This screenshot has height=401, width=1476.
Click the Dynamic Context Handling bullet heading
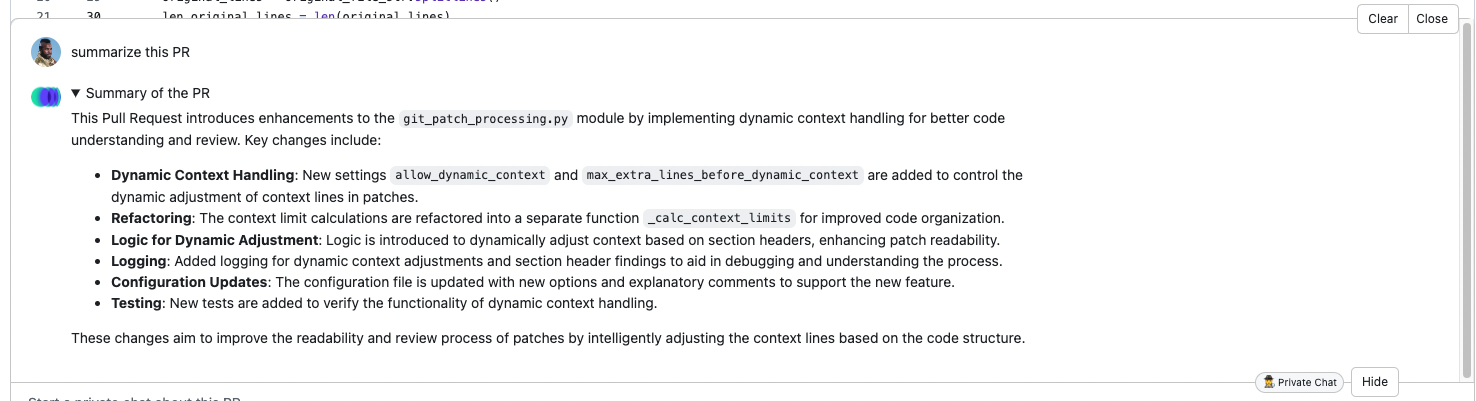[x=202, y=175]
